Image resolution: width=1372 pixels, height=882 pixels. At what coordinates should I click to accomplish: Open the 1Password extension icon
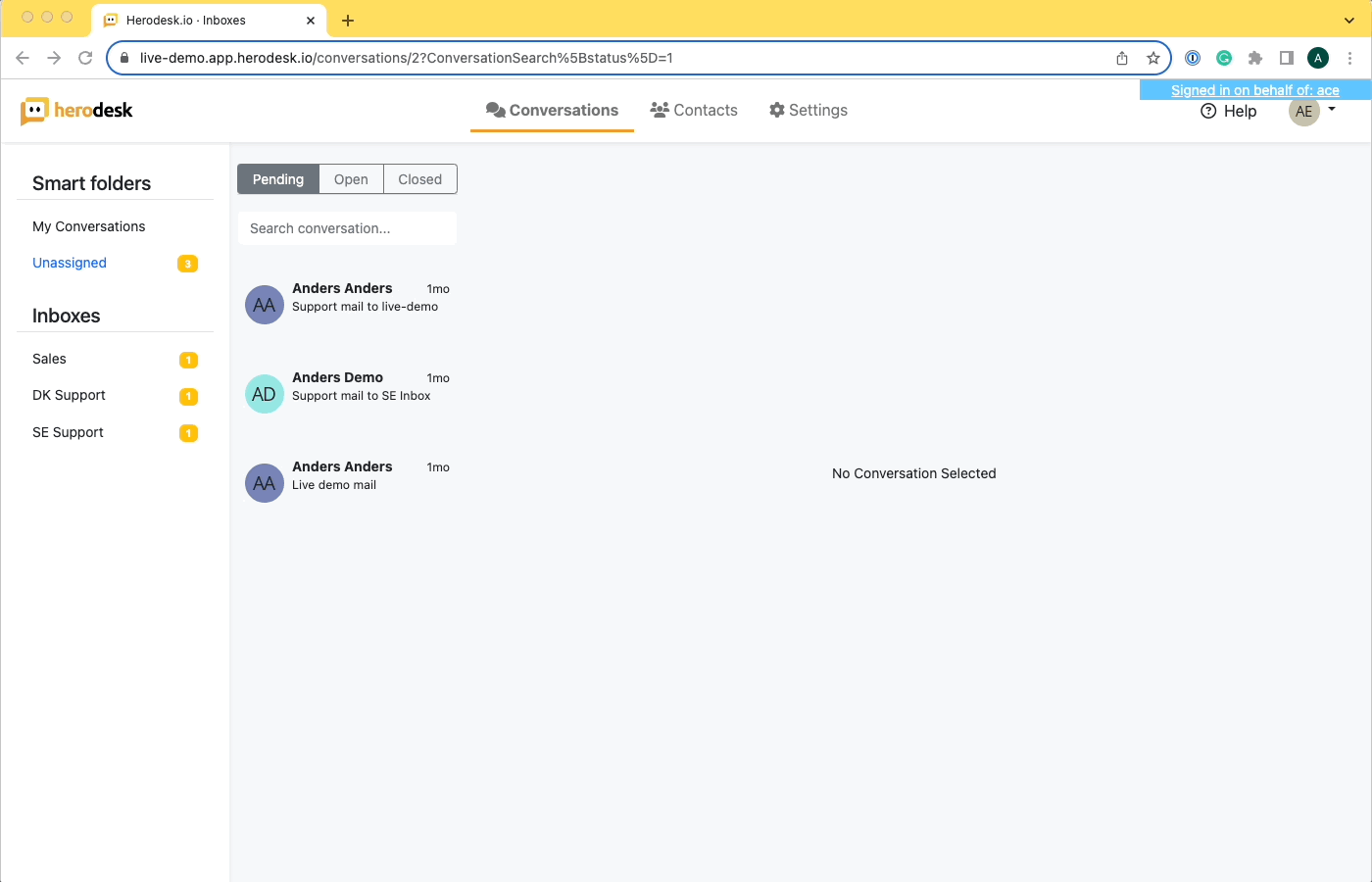coord(1193,58)
